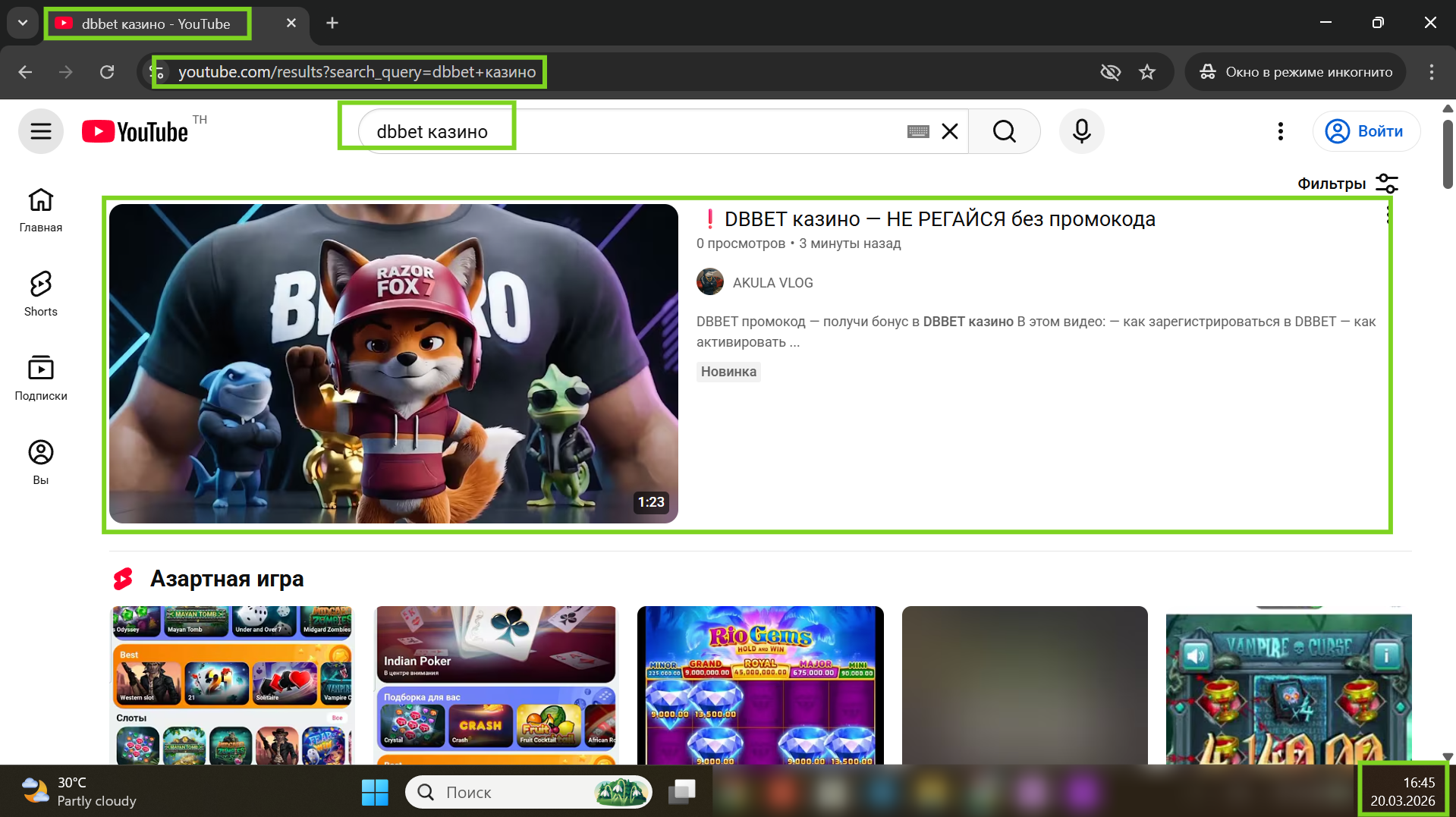This screenshot has width=1456, height=817.
Task: Open the Razor Fox video thumbnail
Action: 393,363
